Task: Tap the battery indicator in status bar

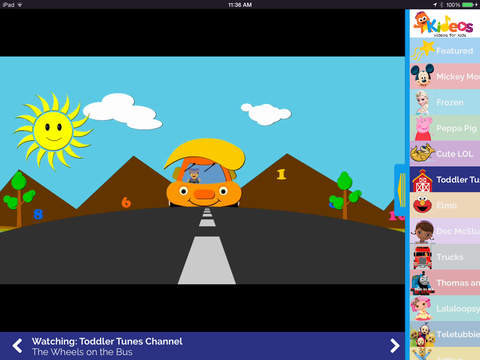Action: click(x=468, y=5)
